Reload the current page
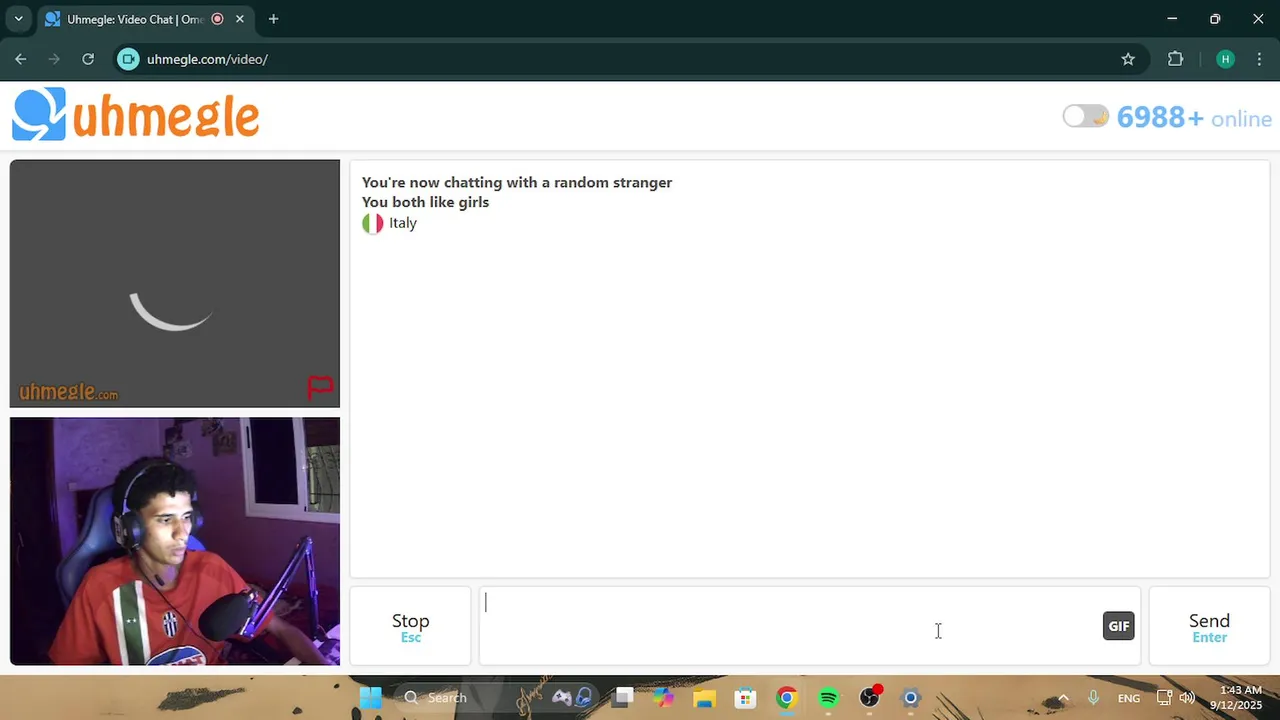Screen dimensions: 1280x720 click(88, 59)
